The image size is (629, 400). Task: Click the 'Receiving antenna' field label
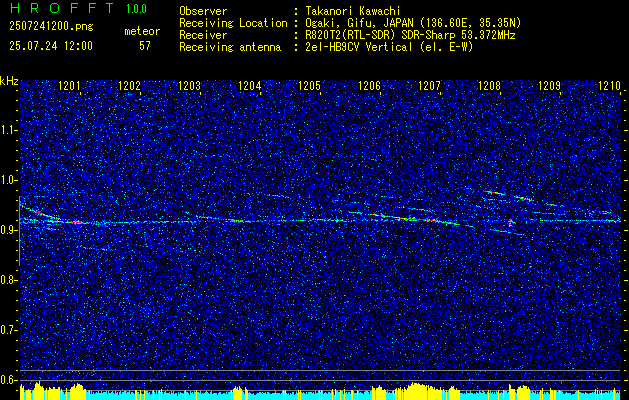tap(230, 47)
